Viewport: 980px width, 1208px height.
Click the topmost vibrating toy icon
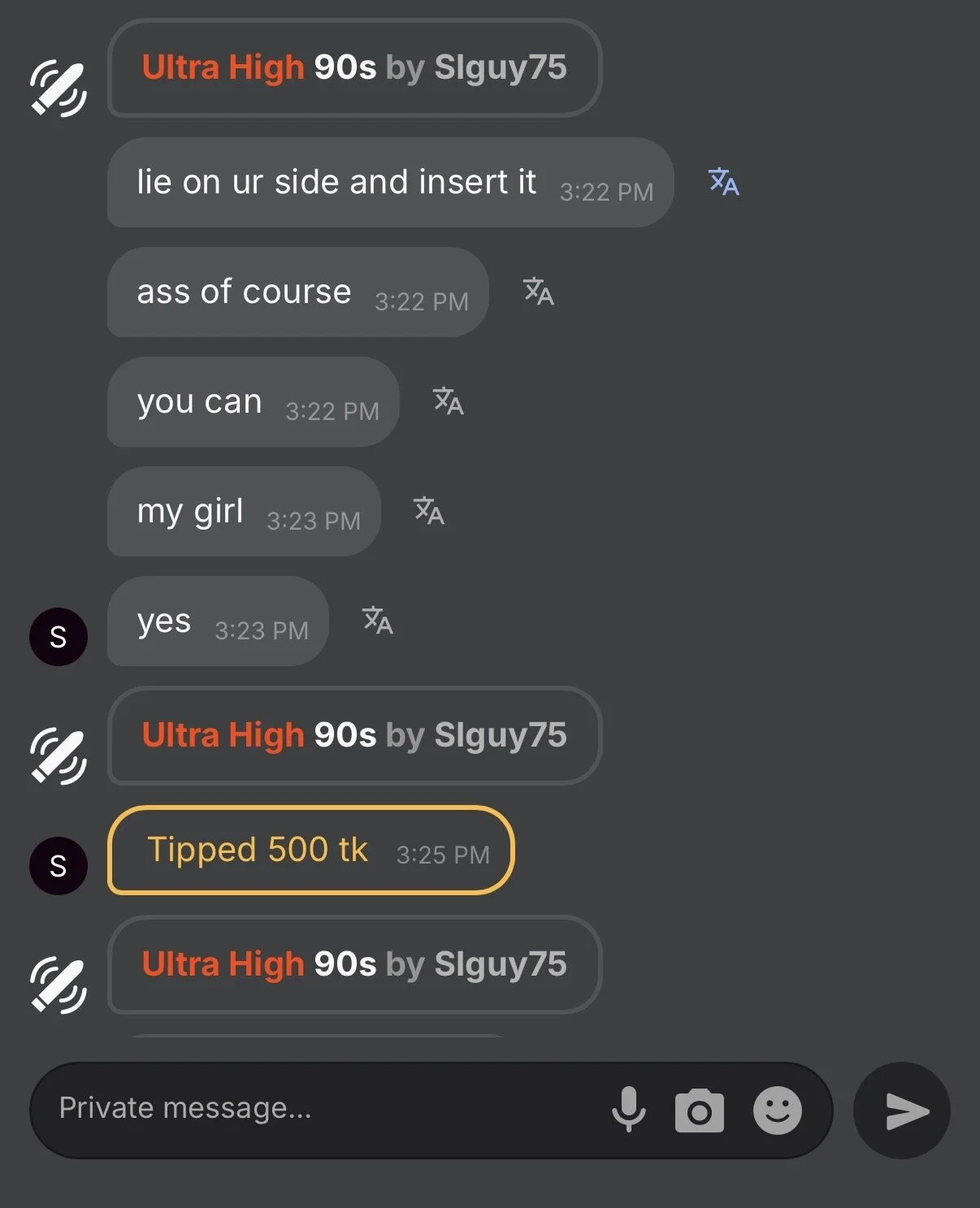point(59,88)
